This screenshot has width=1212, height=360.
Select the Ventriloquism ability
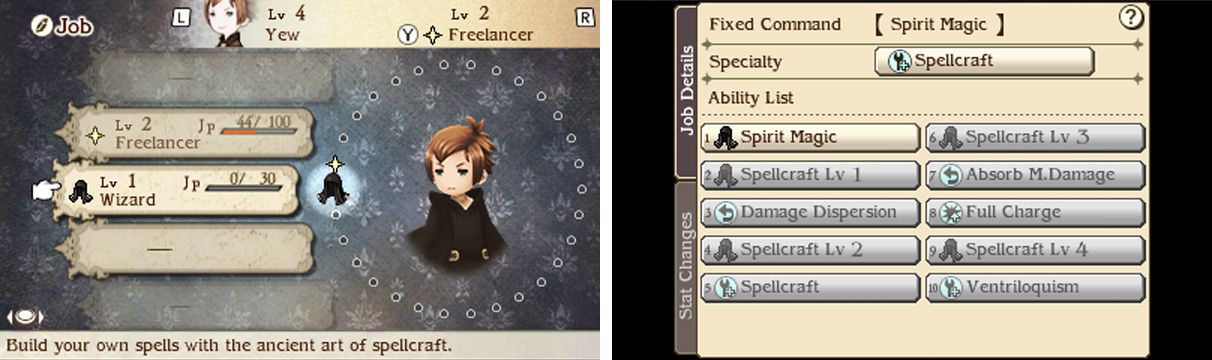(x=1035, y=287)
